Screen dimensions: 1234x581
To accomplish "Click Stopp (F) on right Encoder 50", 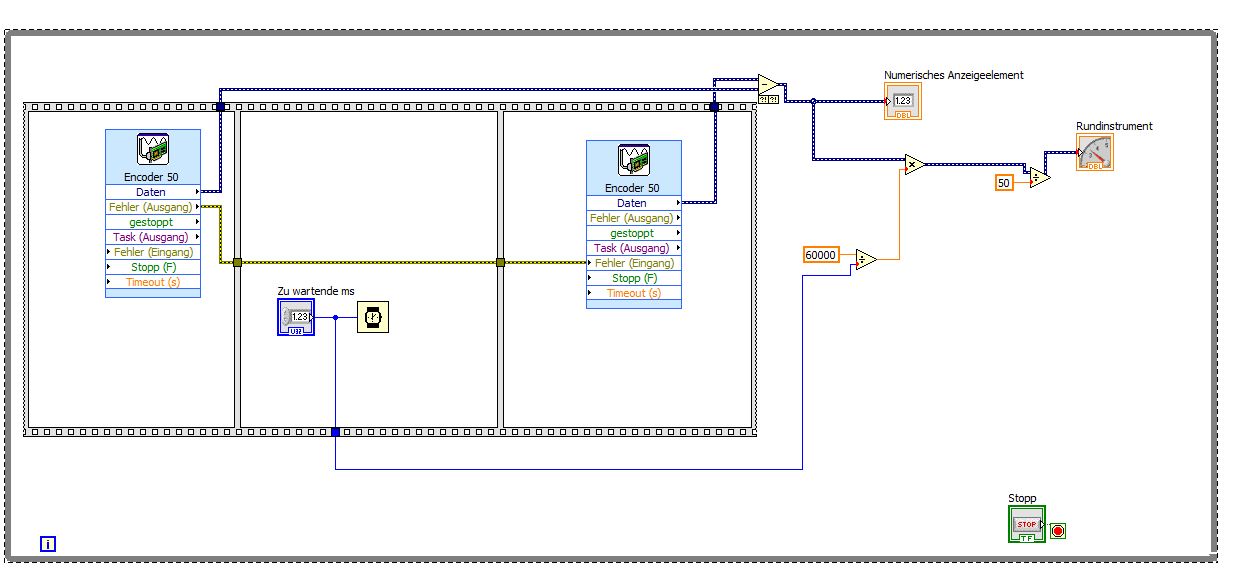I will click(634, 278).
